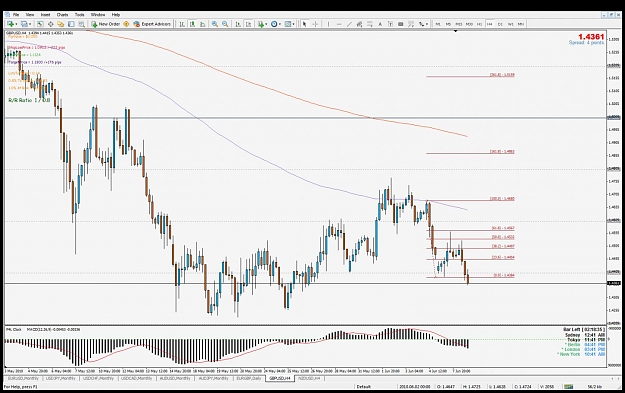Open the Strategy Tester icon
This screenshot has height=393, width=625.
81,24
